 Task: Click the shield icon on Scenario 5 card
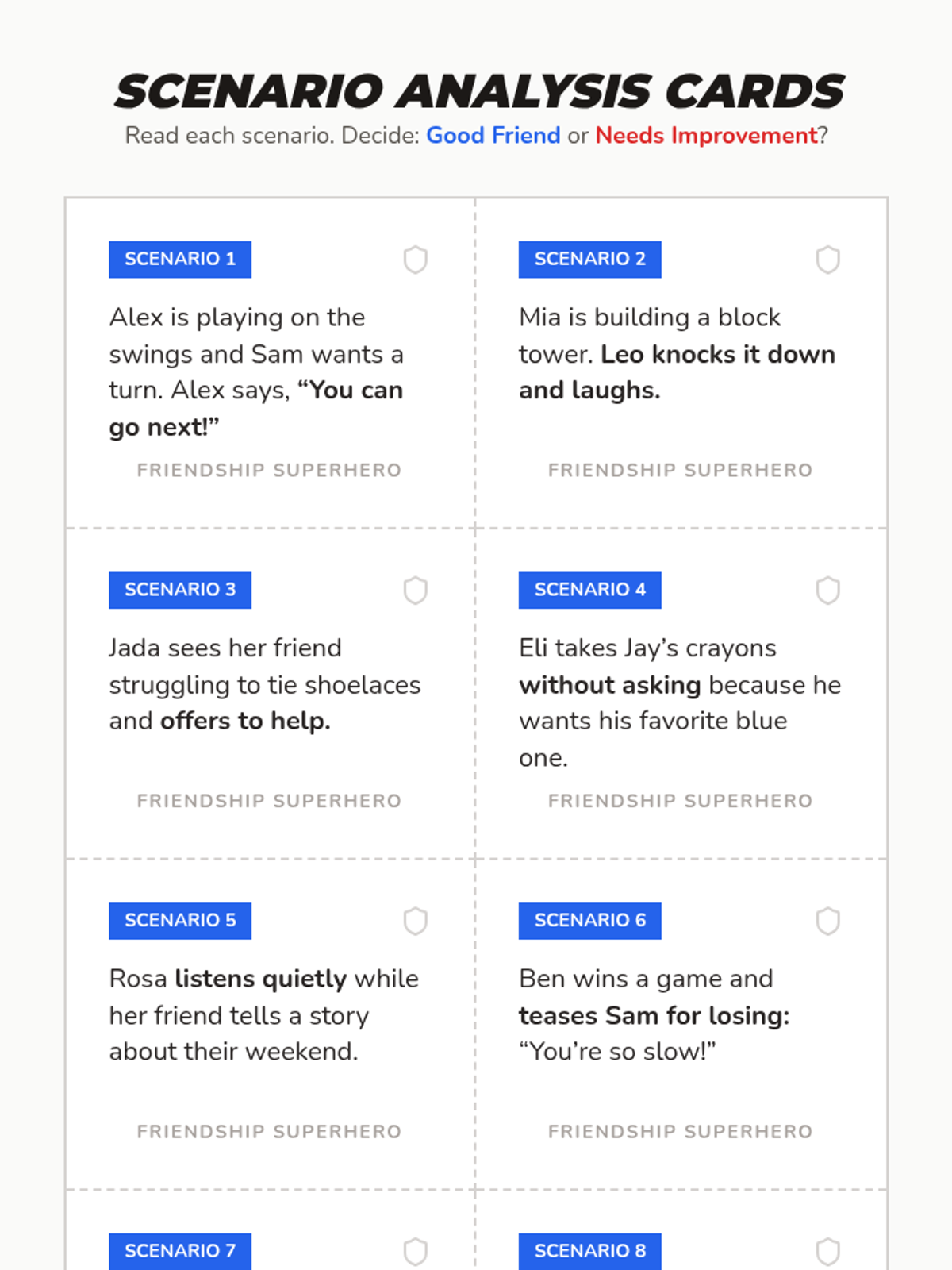pyautogui.click(x=416, y=922)
